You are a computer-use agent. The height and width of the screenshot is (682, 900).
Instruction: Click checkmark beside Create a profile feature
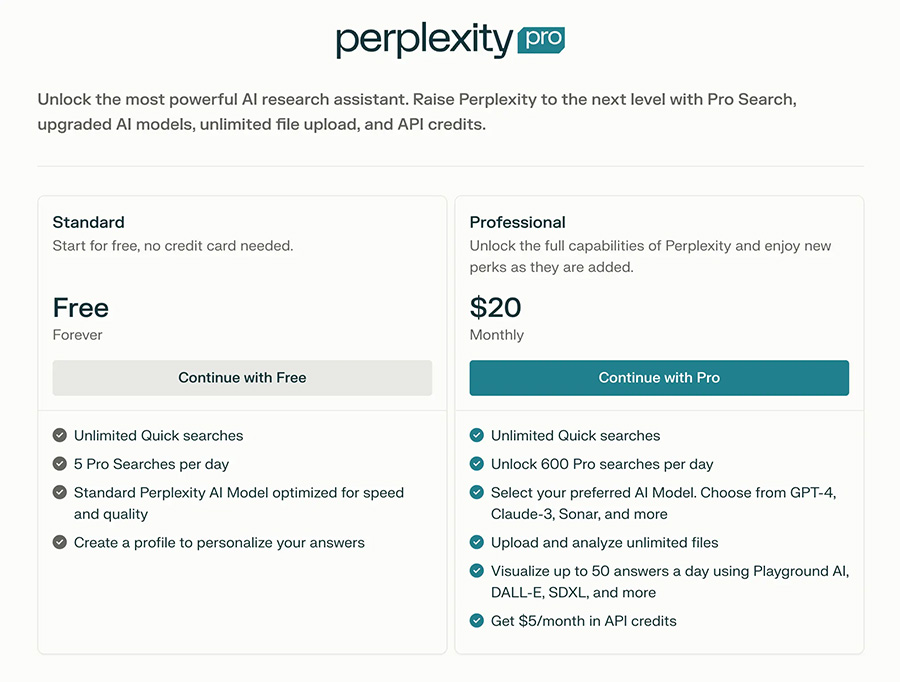[60, 543]
